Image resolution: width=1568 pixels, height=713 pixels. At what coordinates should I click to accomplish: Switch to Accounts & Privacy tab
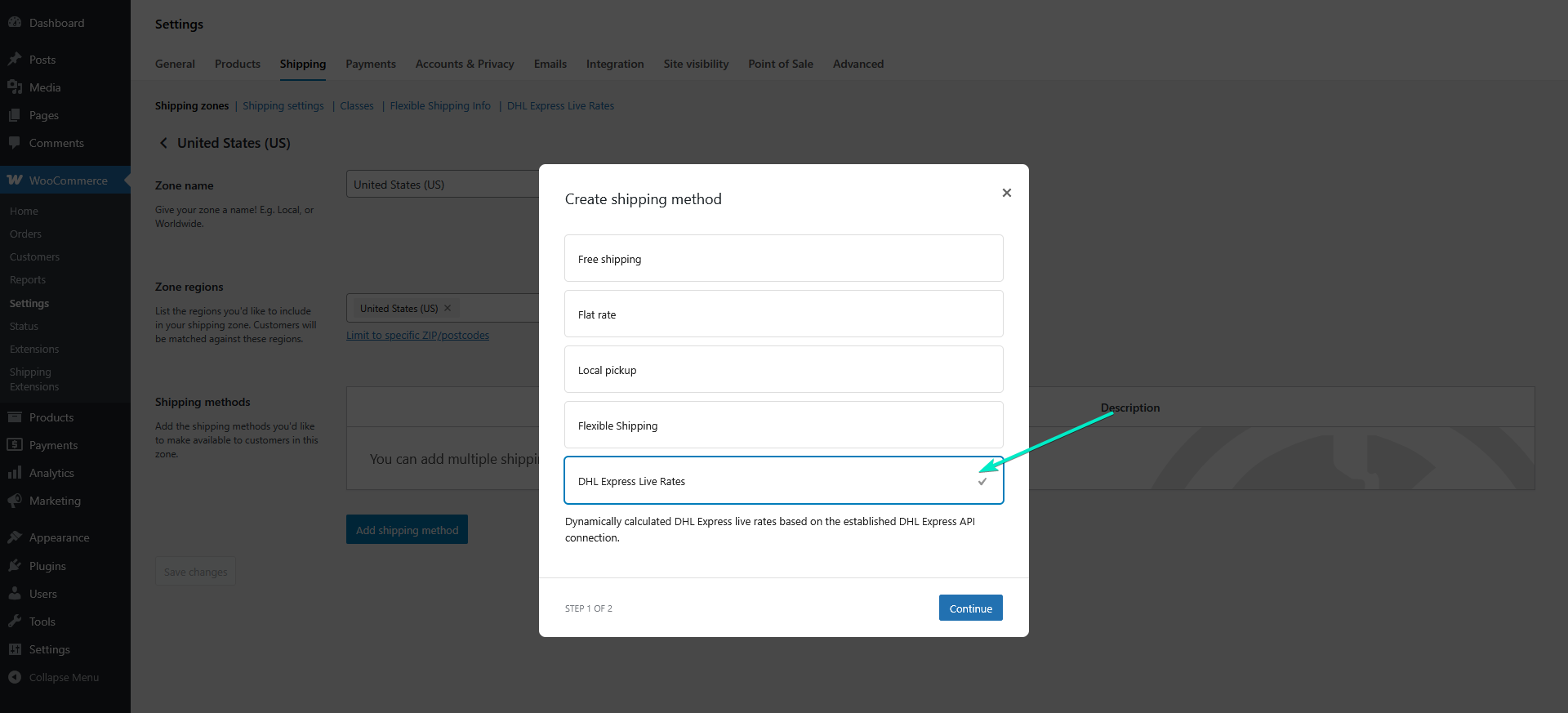pyautogui.click(x=465, y=64)
